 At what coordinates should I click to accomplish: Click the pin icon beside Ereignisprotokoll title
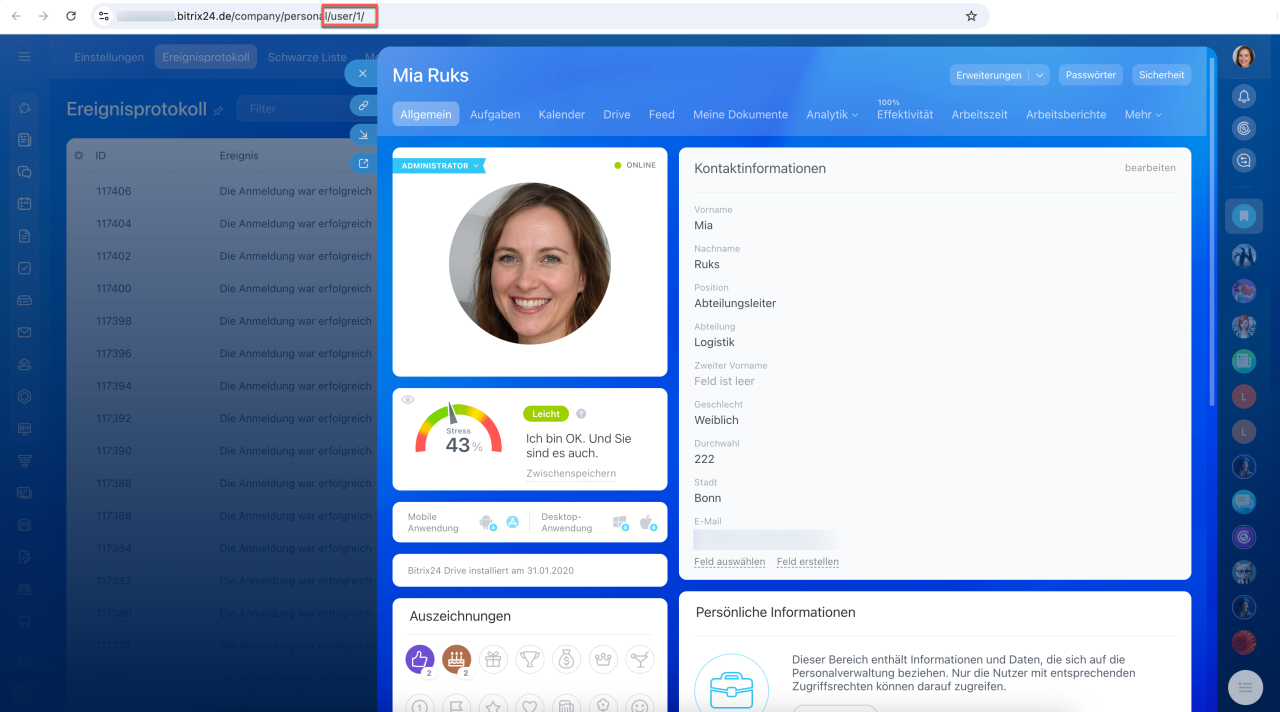pyautogui.click(x=219, y=110)
